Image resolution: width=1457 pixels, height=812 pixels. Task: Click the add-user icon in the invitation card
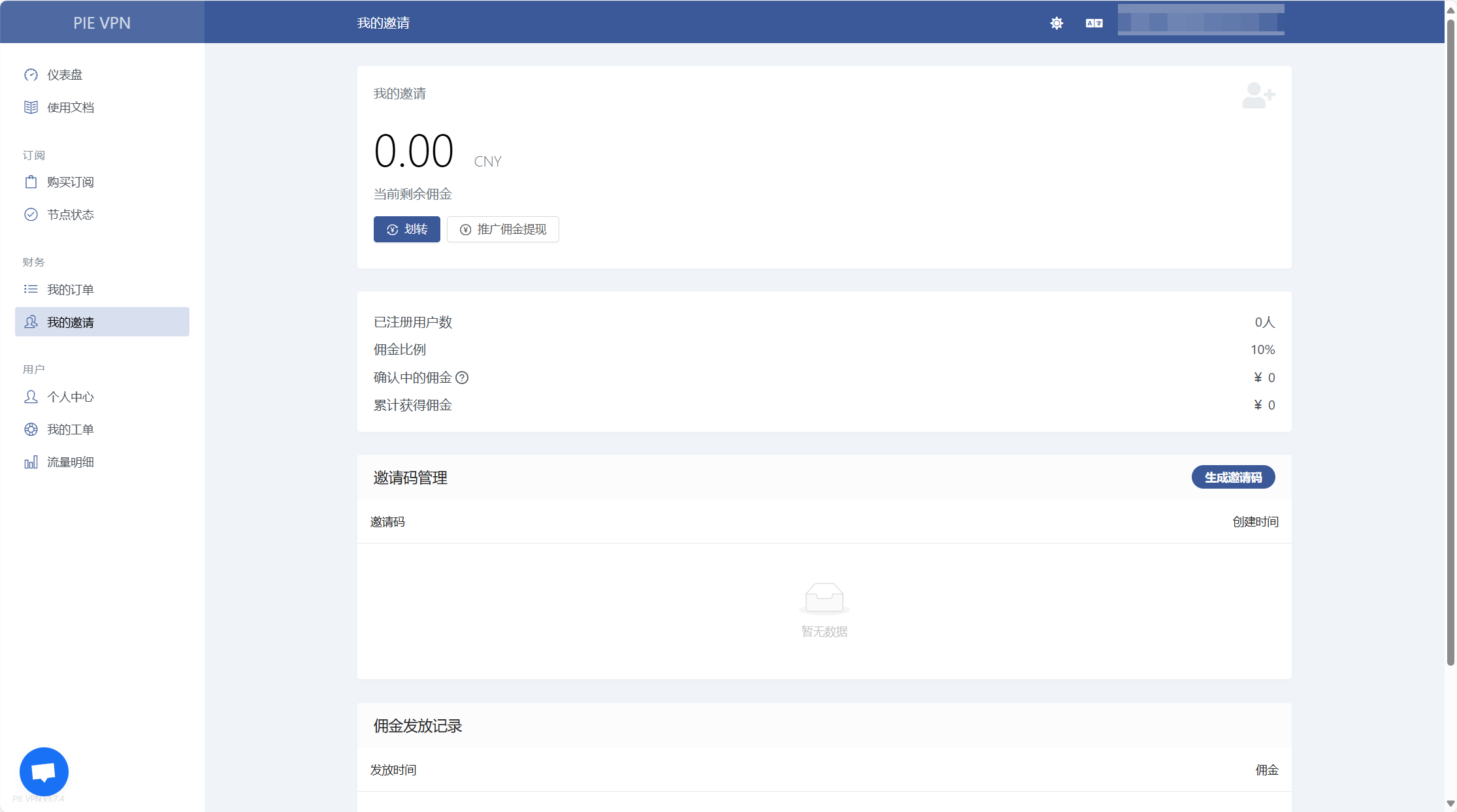coord(1258,96)
